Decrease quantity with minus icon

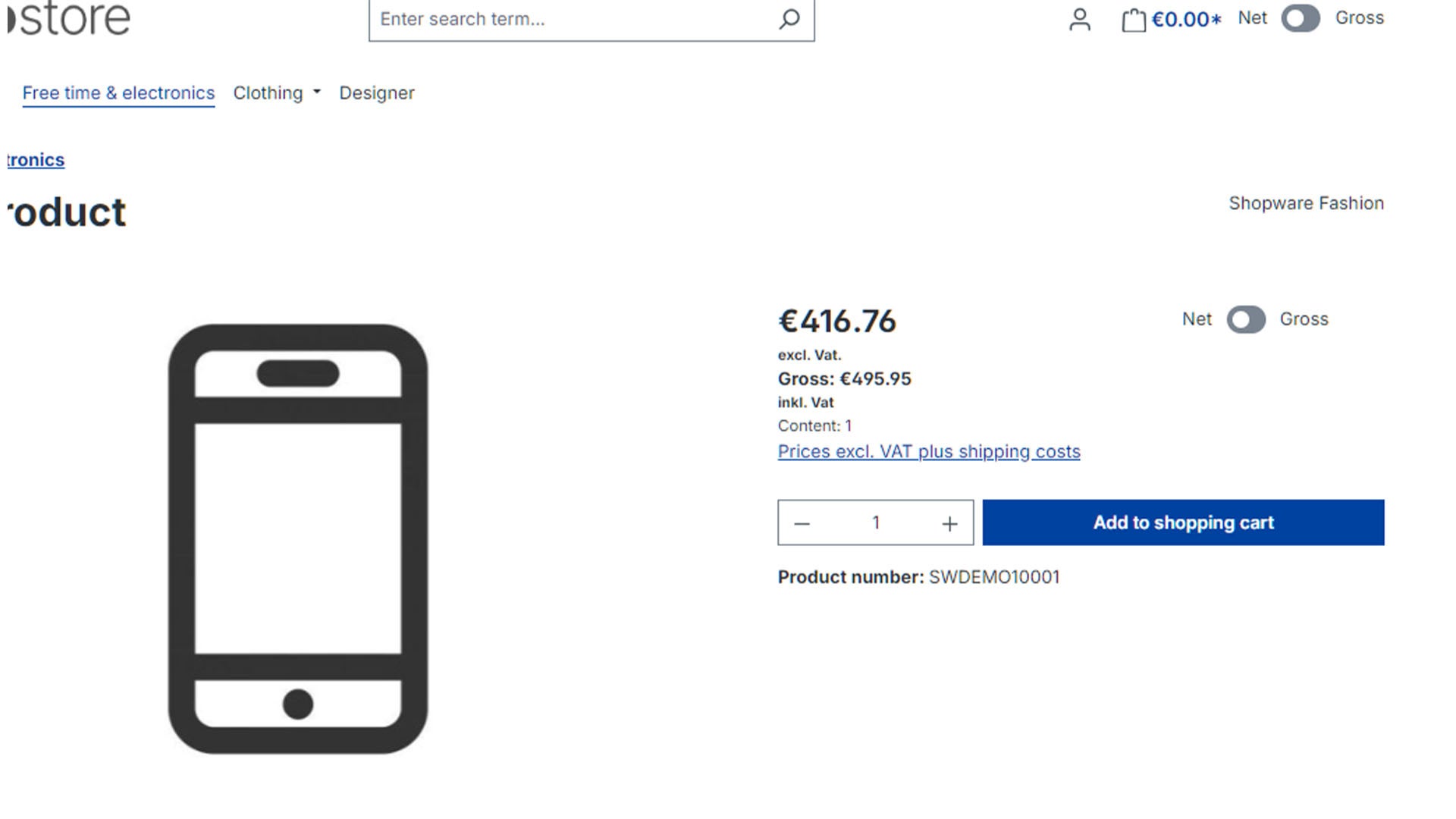pos(802,523)
